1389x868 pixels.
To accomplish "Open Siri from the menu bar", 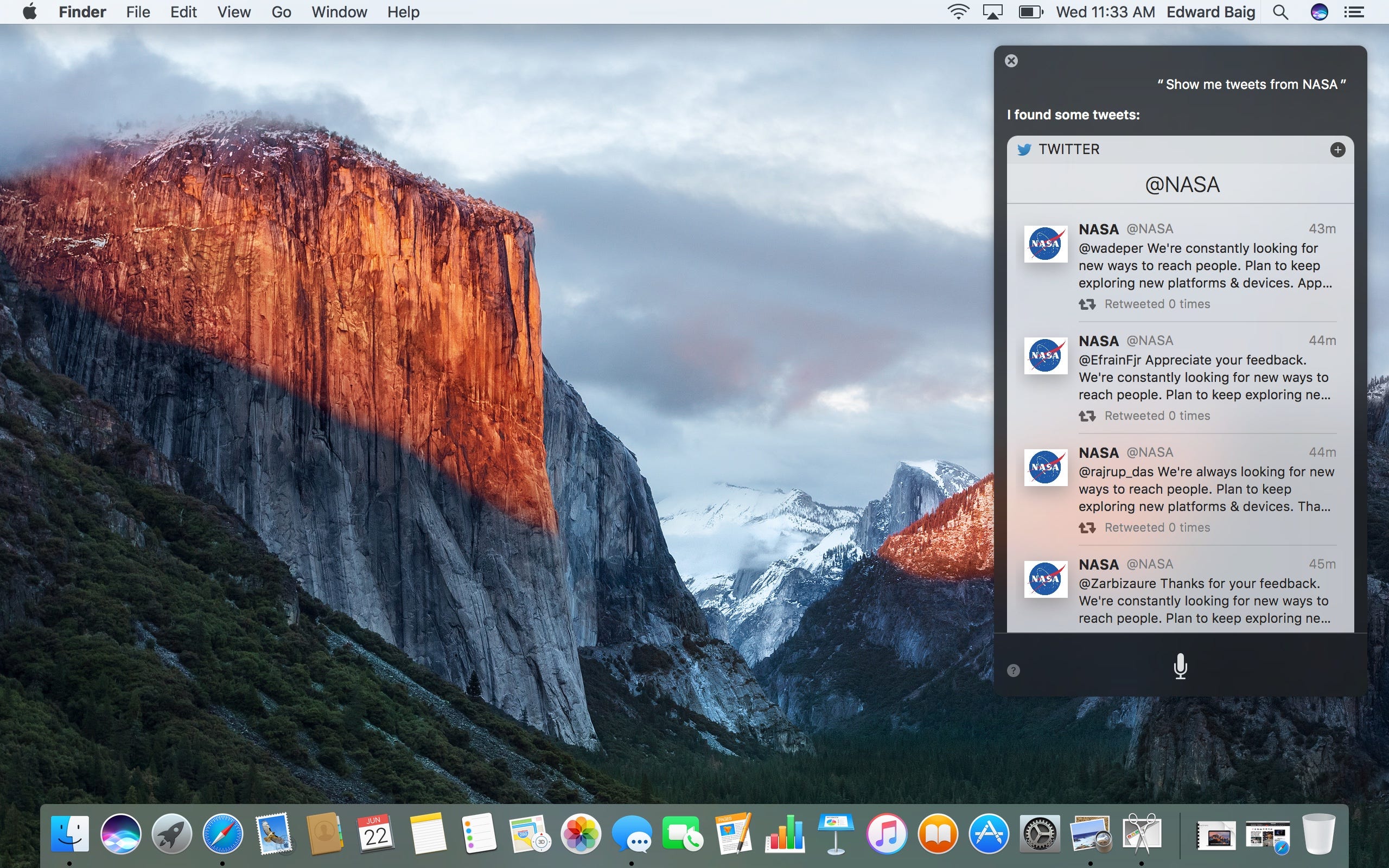I will pyautogui.click(x=1319, y=12).
